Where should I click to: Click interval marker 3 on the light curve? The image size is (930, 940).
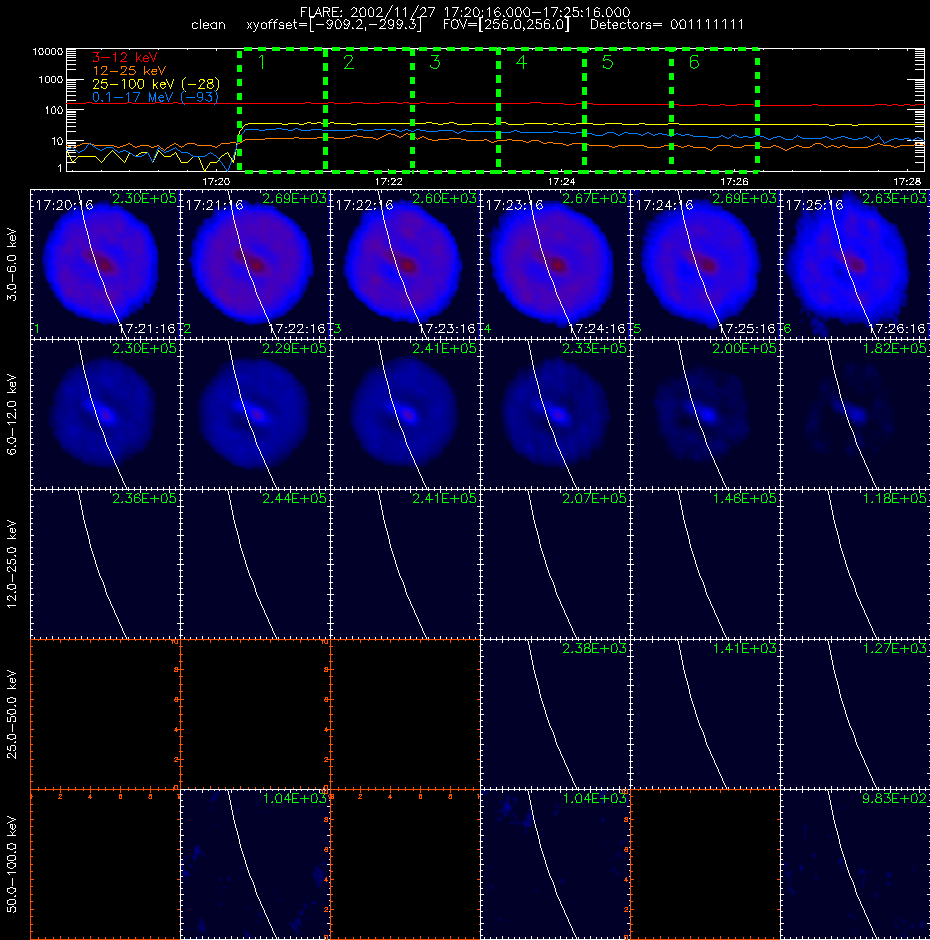click(435, 62)
